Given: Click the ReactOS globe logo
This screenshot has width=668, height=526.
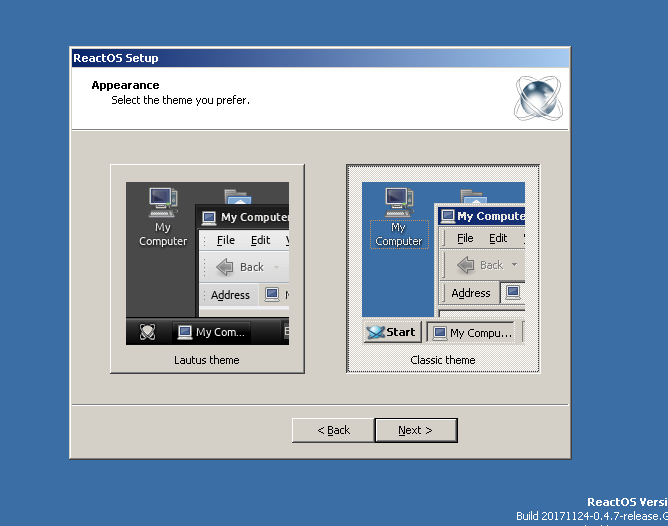Looking at the screenshot, I should (538, 98).
